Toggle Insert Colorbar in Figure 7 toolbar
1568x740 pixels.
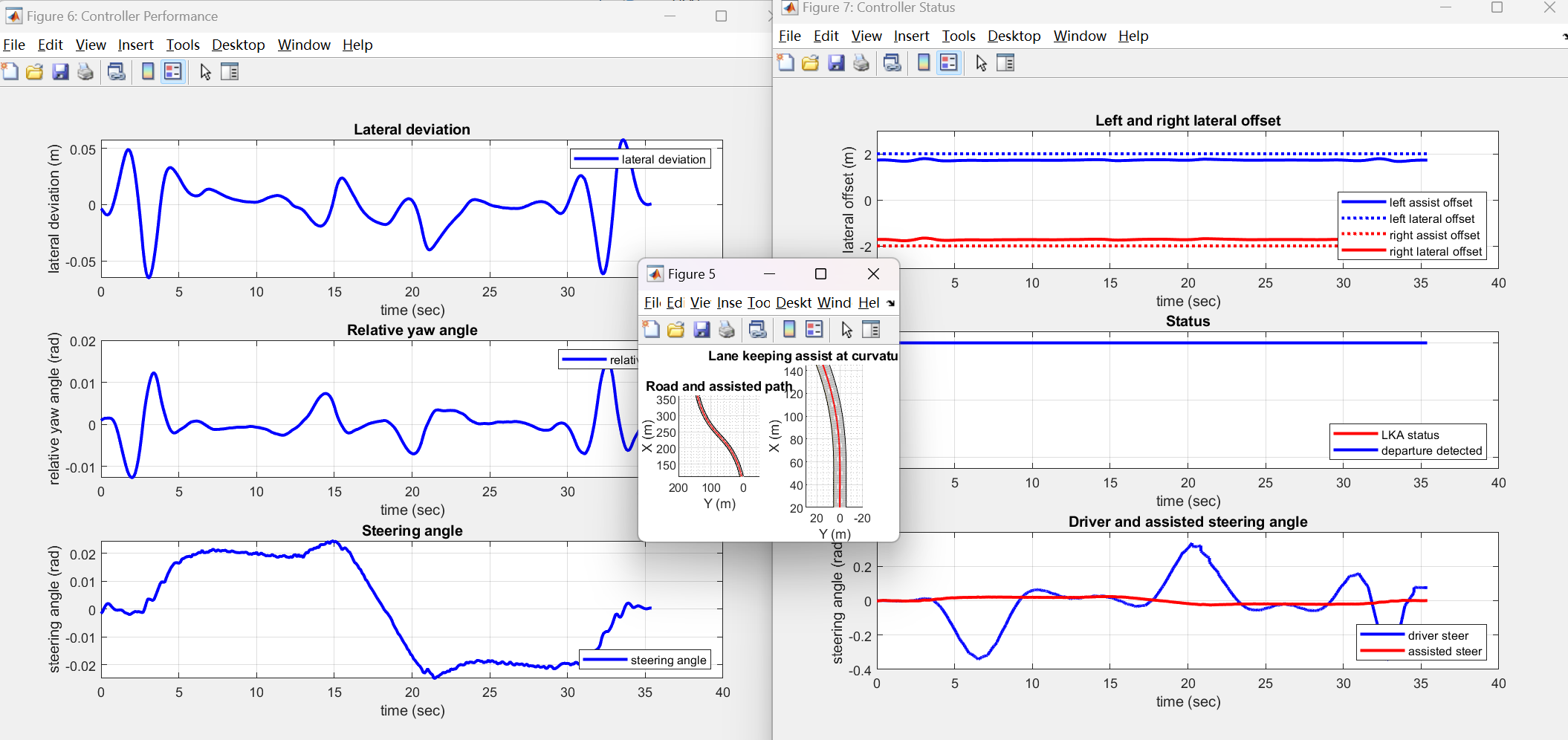[924, 62]
